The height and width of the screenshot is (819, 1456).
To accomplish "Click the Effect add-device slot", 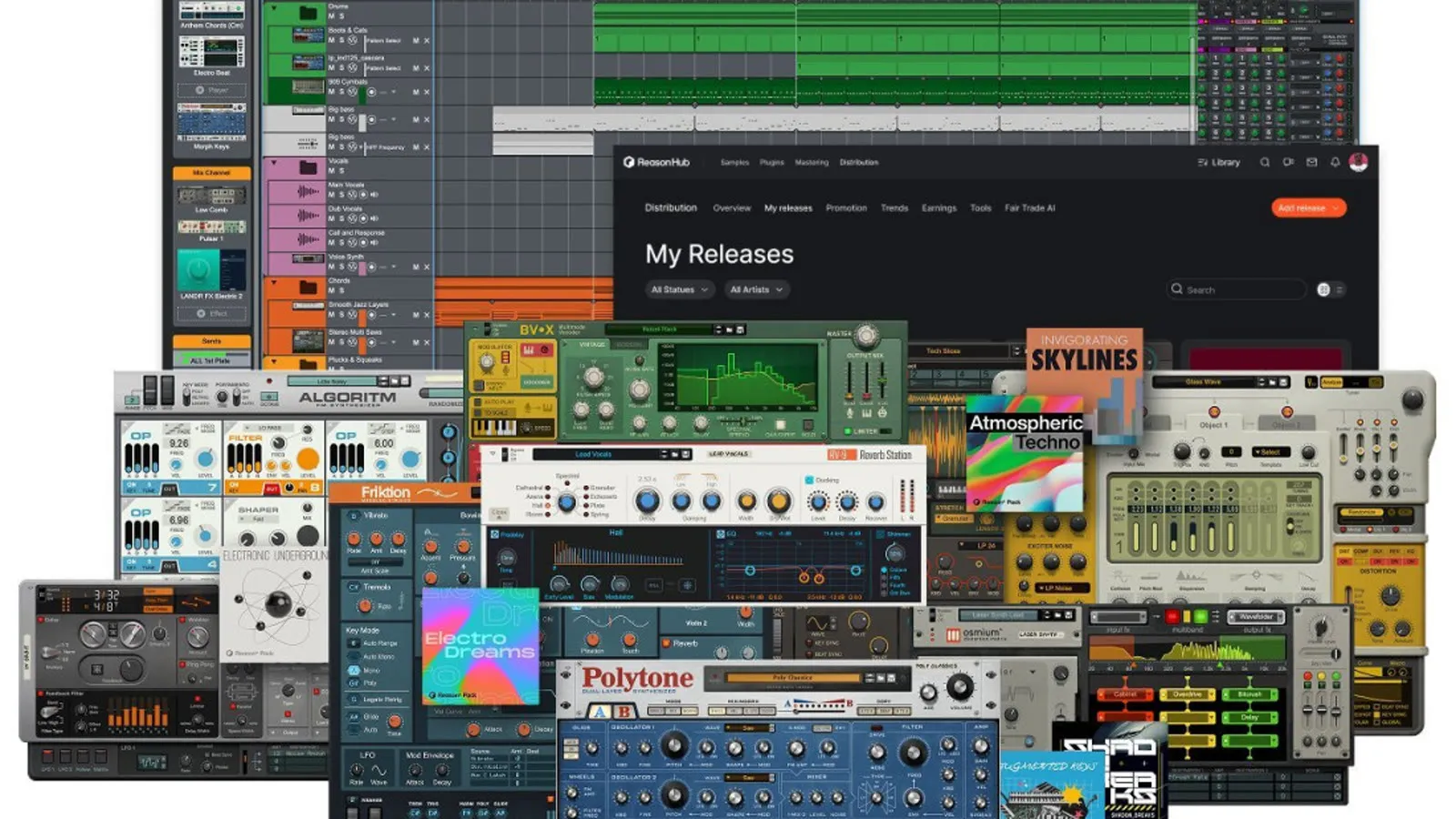I will coord(211,313).
